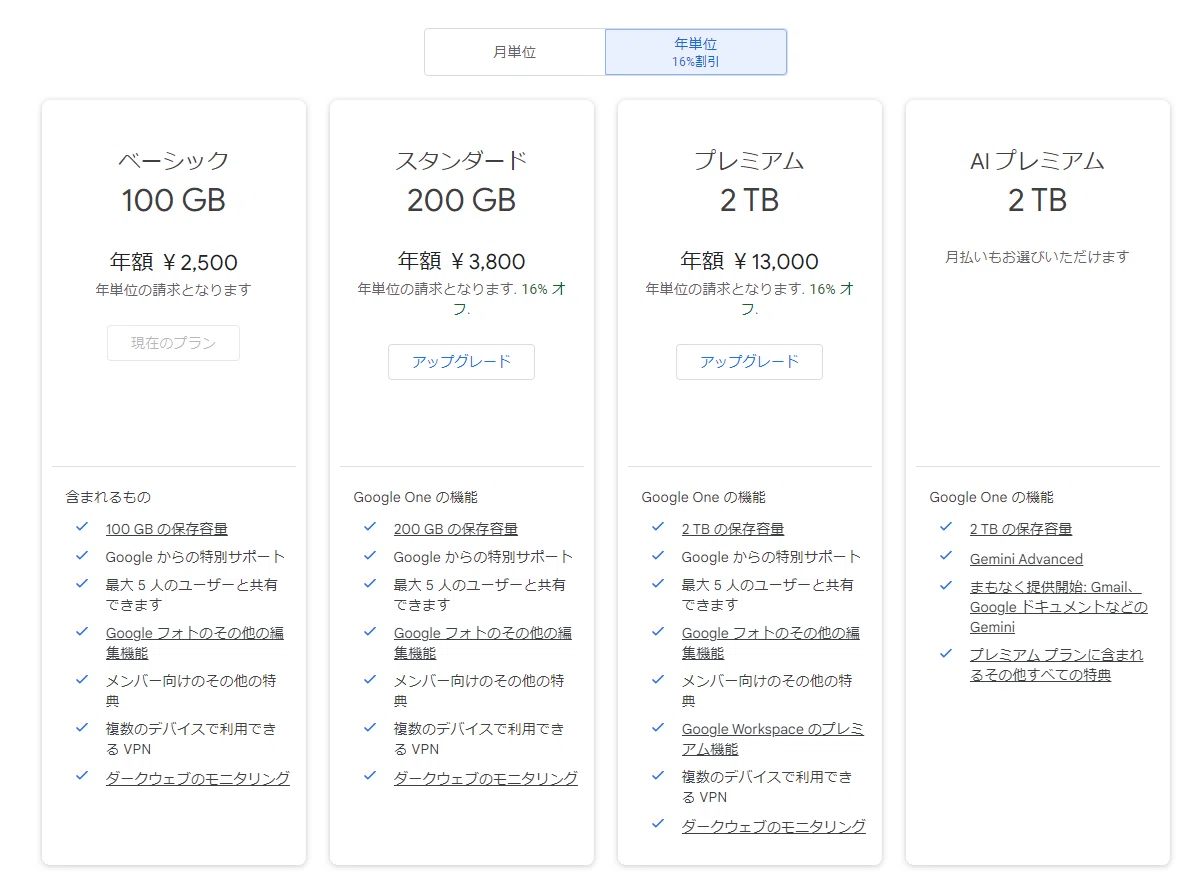Click the 200 GB capacity heading
1193x875 pixels.
click(461, 200)
